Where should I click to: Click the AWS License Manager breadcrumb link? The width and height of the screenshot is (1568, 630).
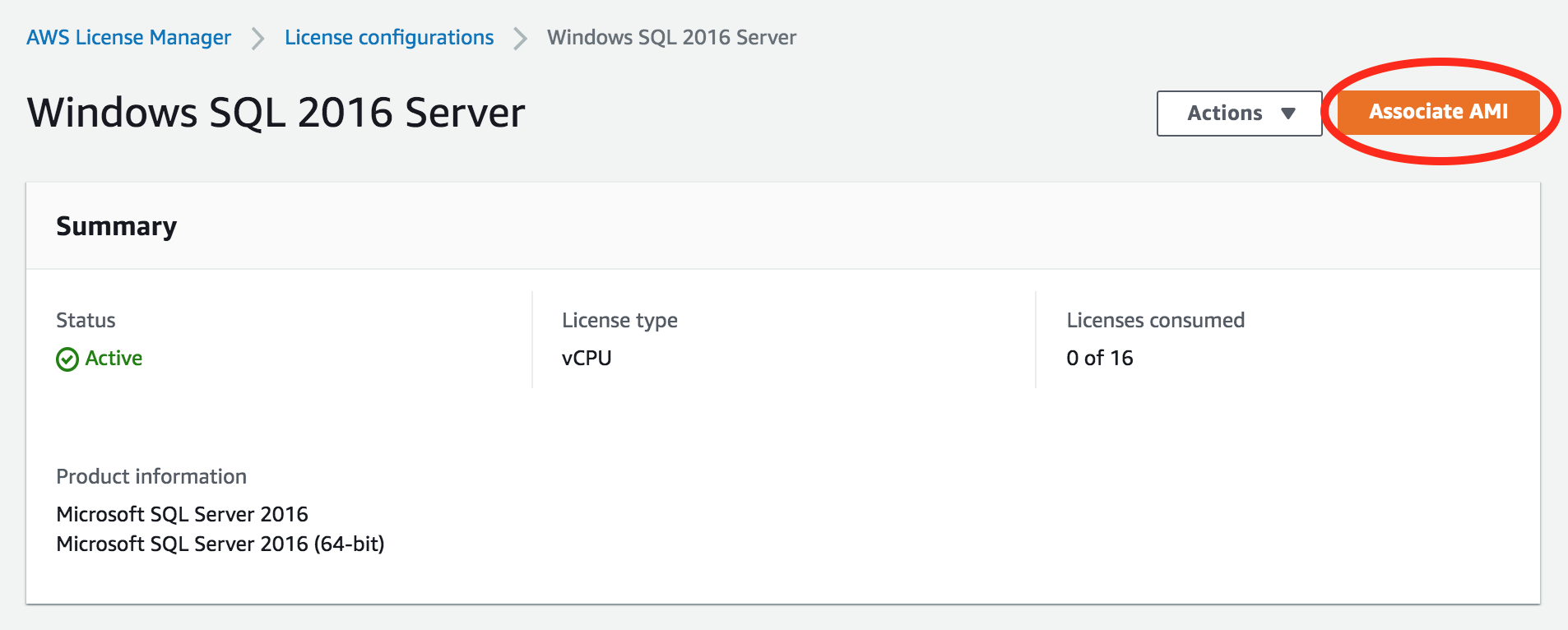coord(128,38)
